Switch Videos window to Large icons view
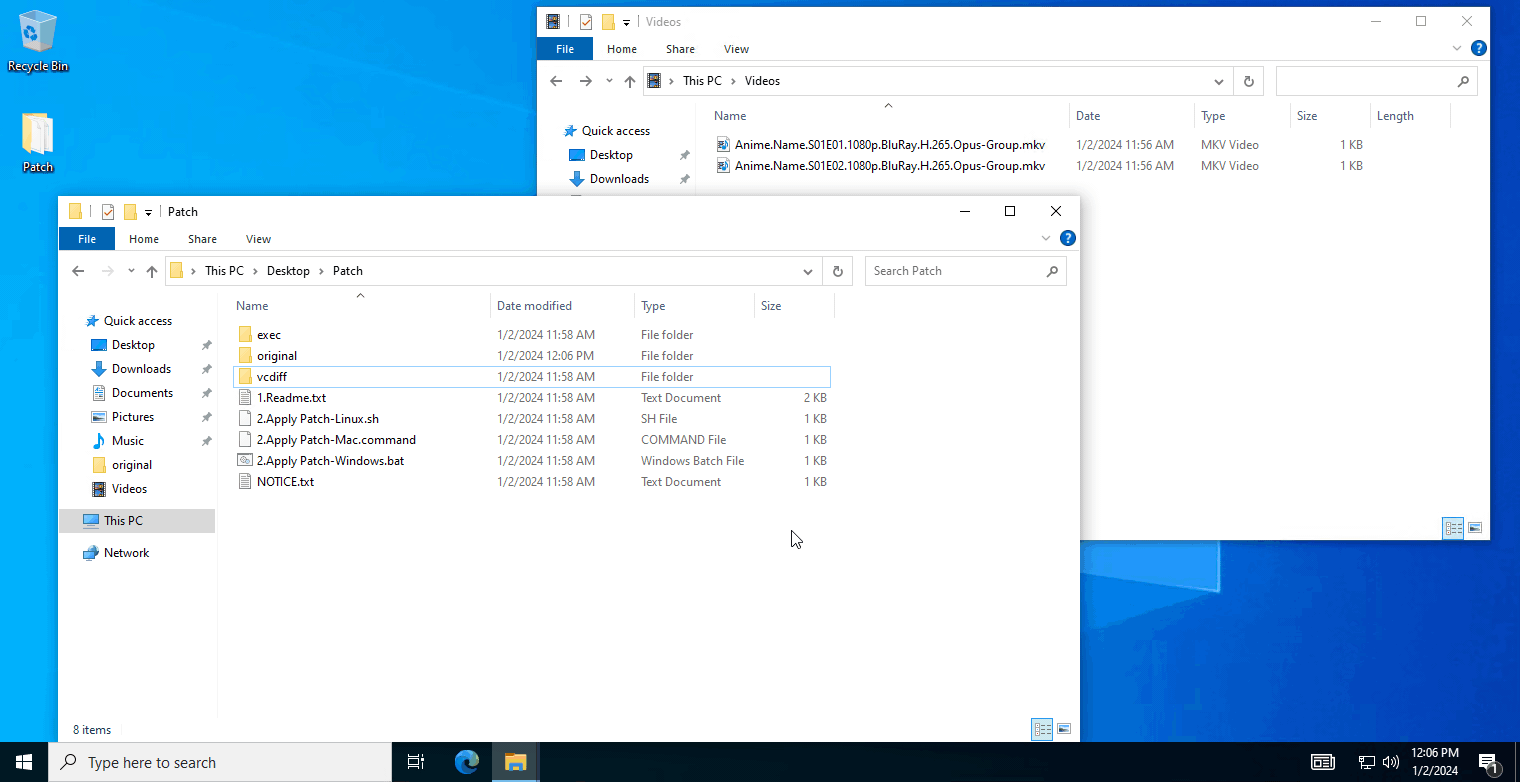1520x782 pixels. 1475,528
